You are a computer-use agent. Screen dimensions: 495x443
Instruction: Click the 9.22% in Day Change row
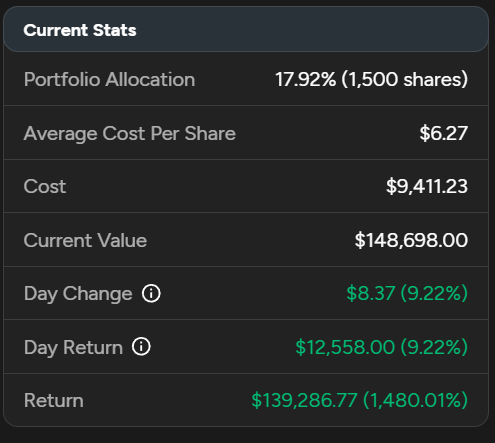434,293
